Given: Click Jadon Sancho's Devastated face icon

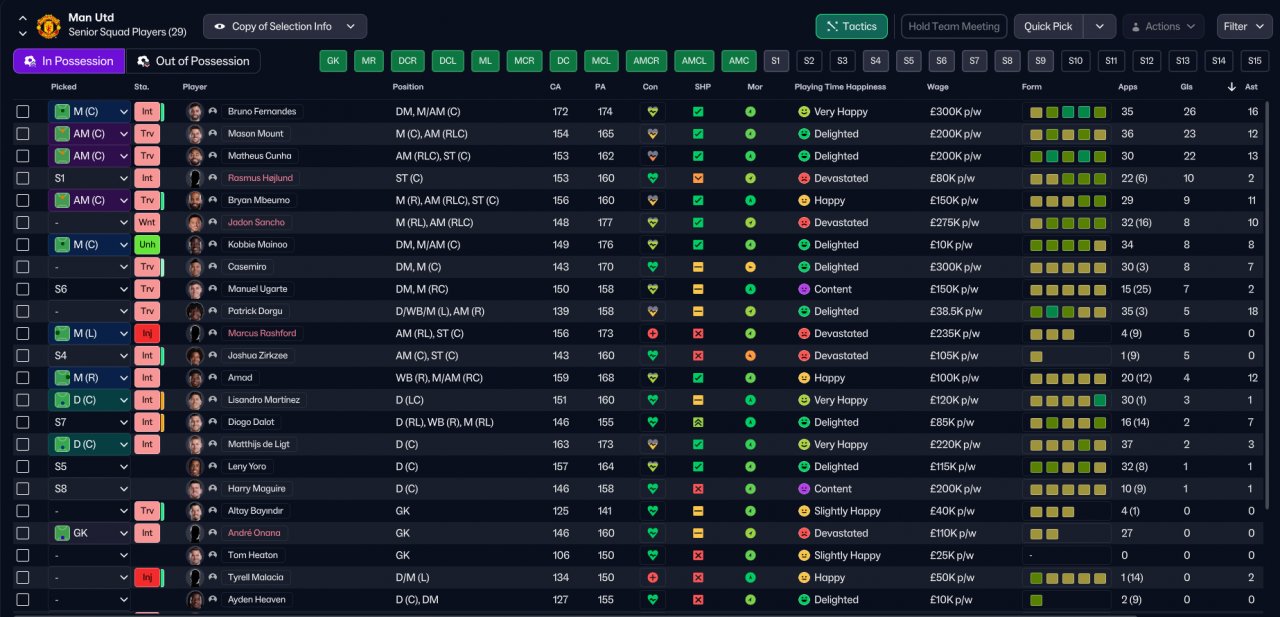Looking at the screenshot, I should point(803,223).
